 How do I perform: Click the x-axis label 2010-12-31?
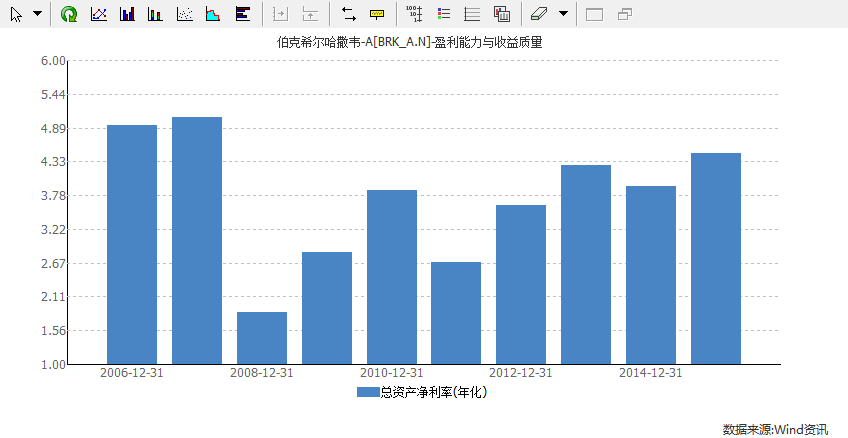[392, 373]
